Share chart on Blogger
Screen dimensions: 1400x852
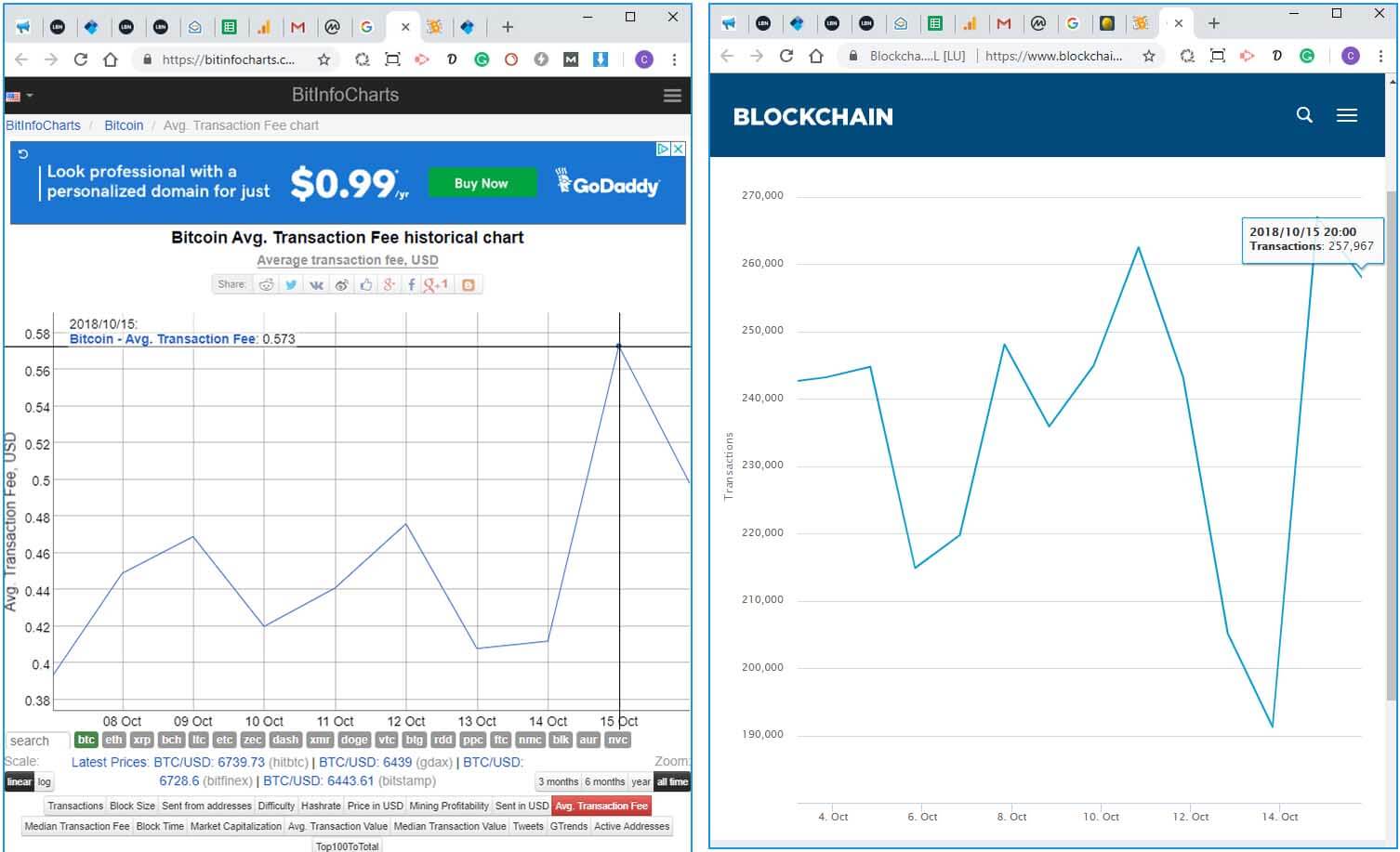469,285
